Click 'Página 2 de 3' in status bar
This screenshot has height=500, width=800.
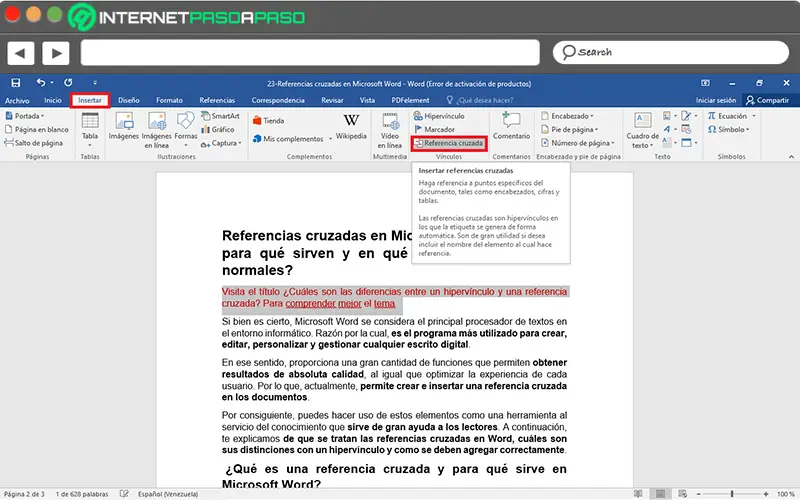[24, 494]
